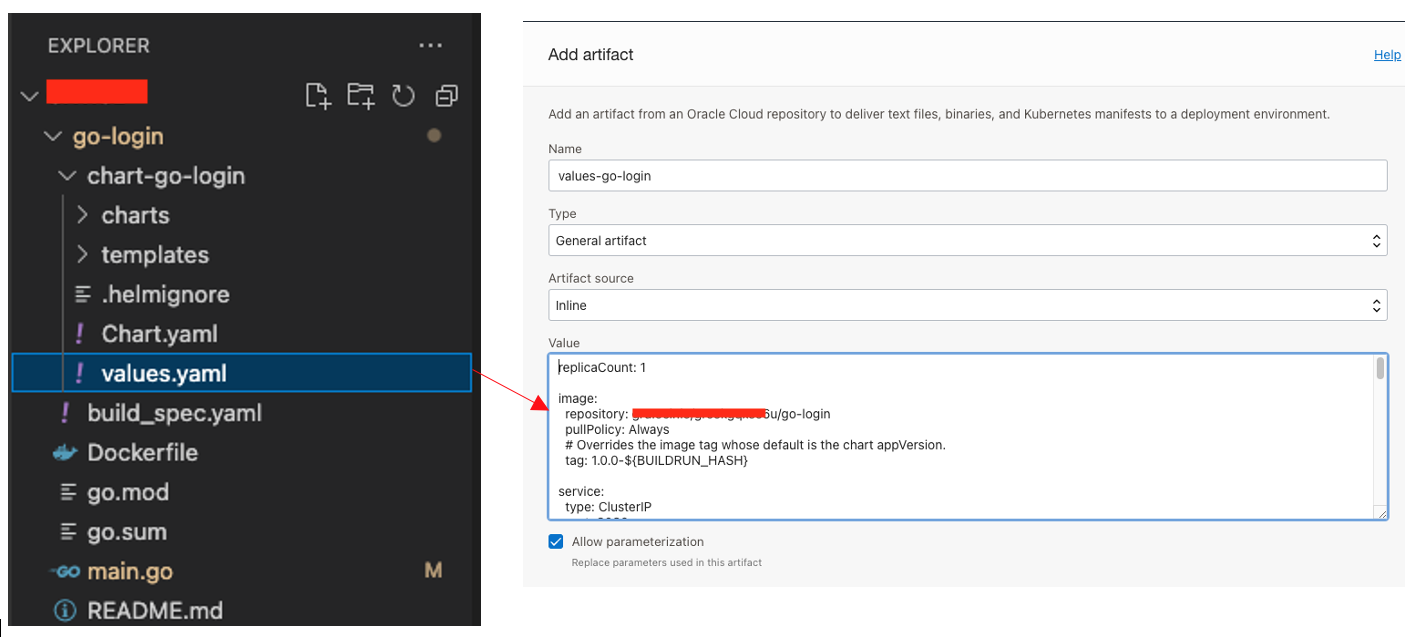
Task: Open the Dockerfile
Action: (142, 453)
